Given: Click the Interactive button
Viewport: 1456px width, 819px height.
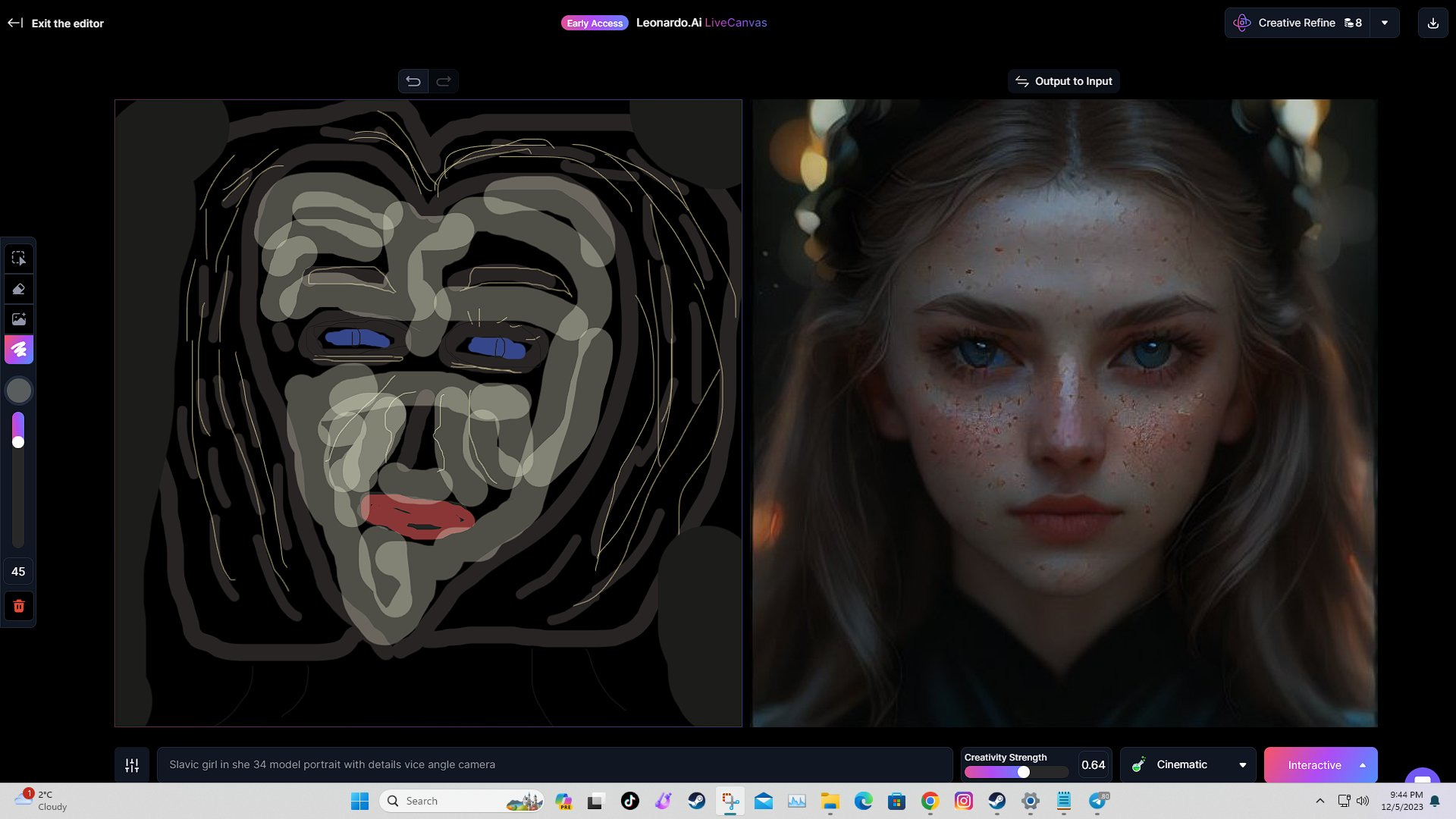Looking at the screenshot, I should [1313, 765].
